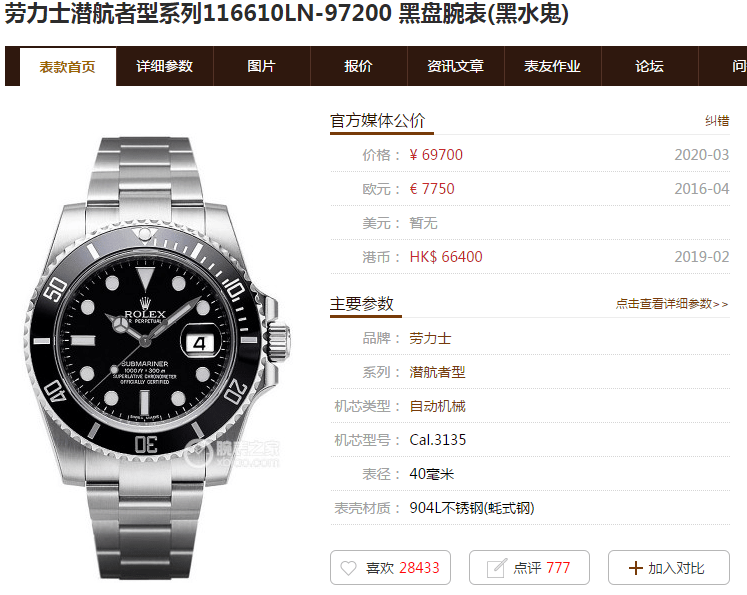Select the 表款首页 tab
Image resolution: width=747 pixels, height=595 pixels.
[x=68, y=67]
